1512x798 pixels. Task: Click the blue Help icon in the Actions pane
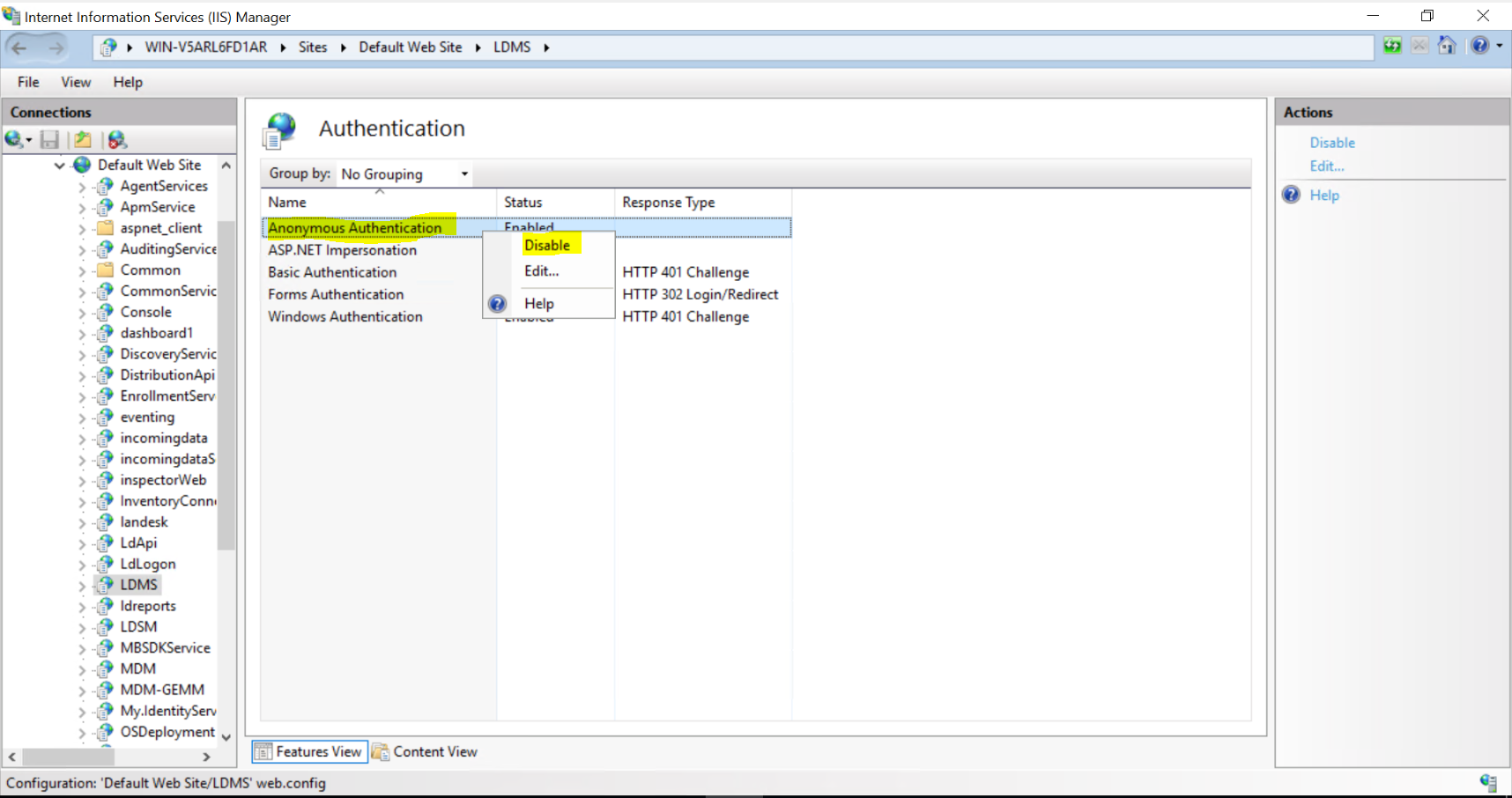(x=1291, y=195)
